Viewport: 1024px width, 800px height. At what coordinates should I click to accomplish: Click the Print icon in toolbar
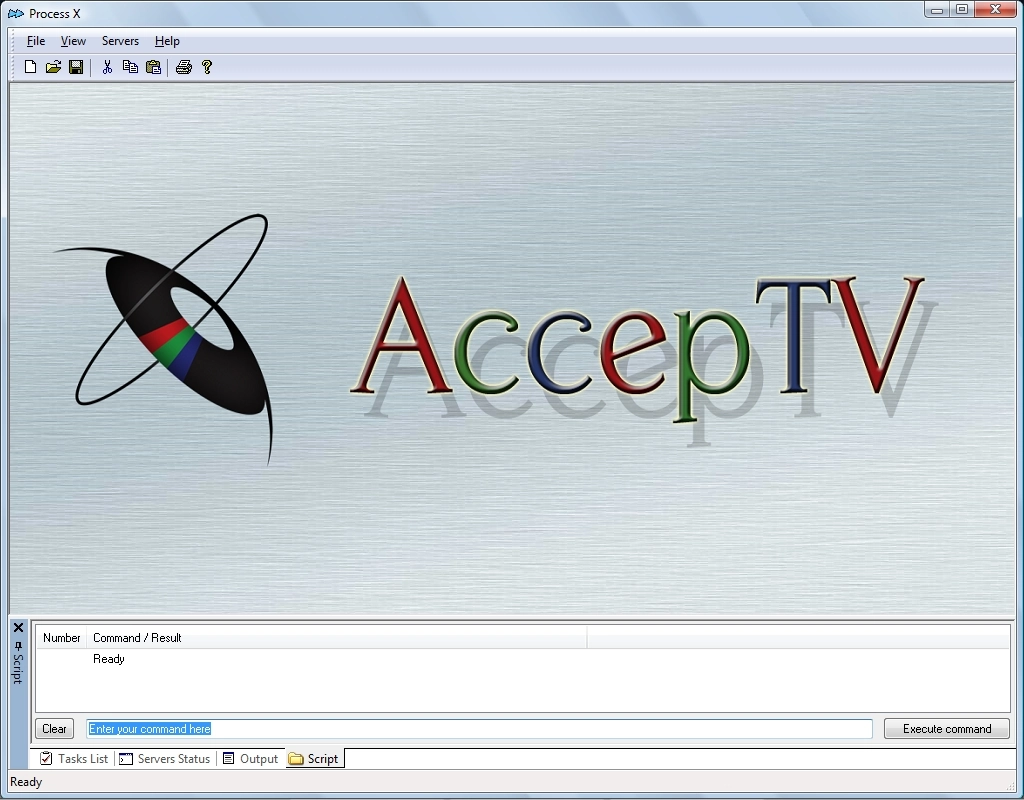pos(184,67)
